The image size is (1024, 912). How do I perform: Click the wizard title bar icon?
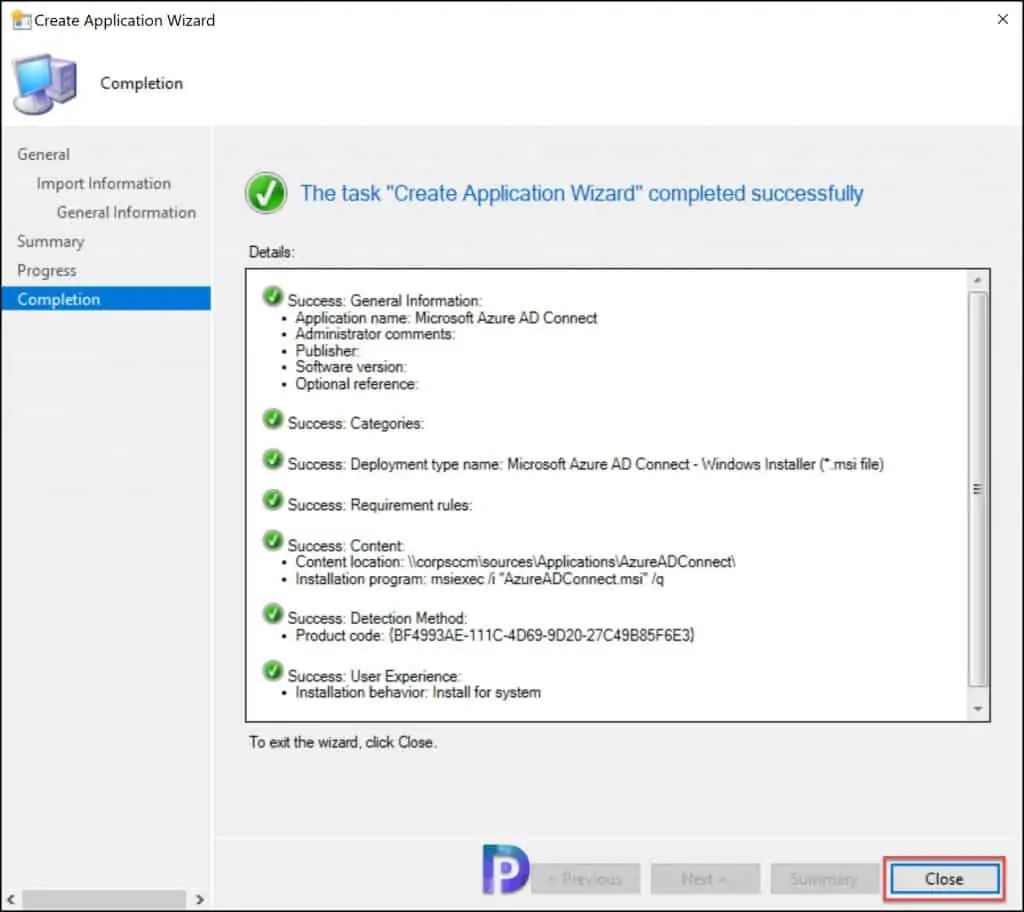(x=21, y=20)
